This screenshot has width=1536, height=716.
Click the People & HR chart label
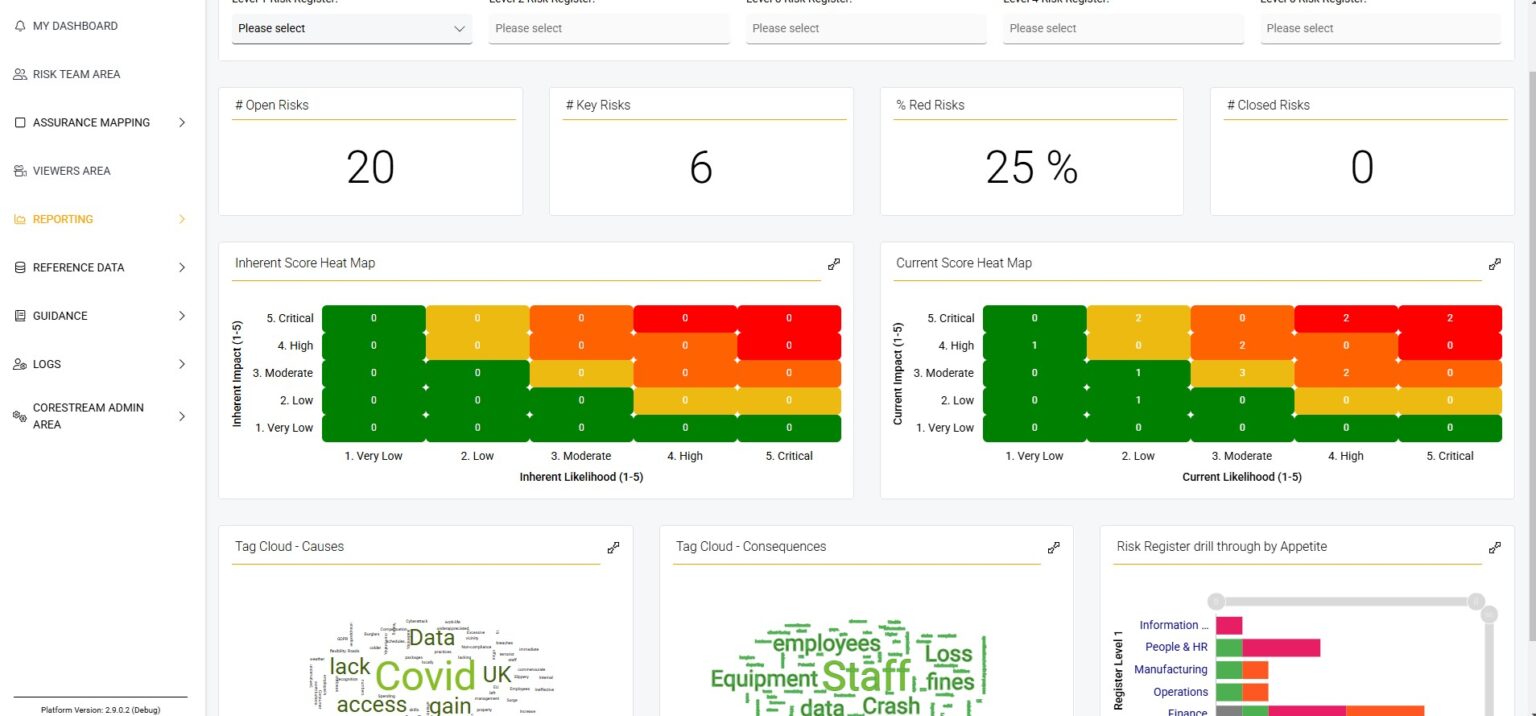1175,647
